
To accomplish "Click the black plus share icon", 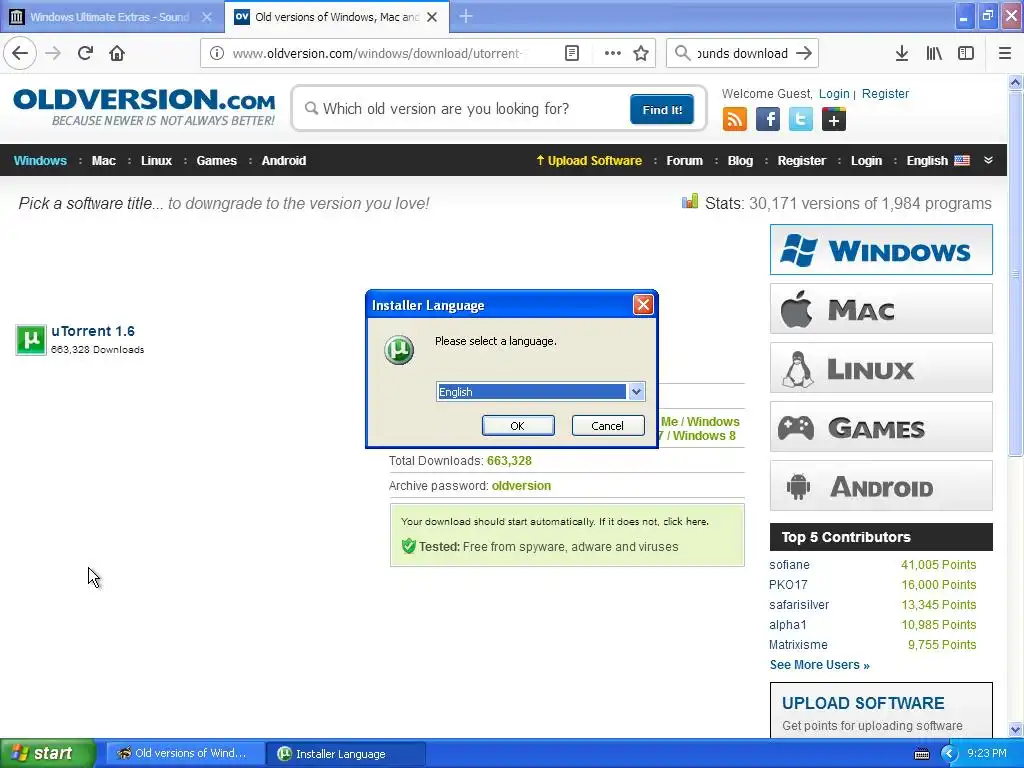I will pyautogui.click(x=834, y=120).
